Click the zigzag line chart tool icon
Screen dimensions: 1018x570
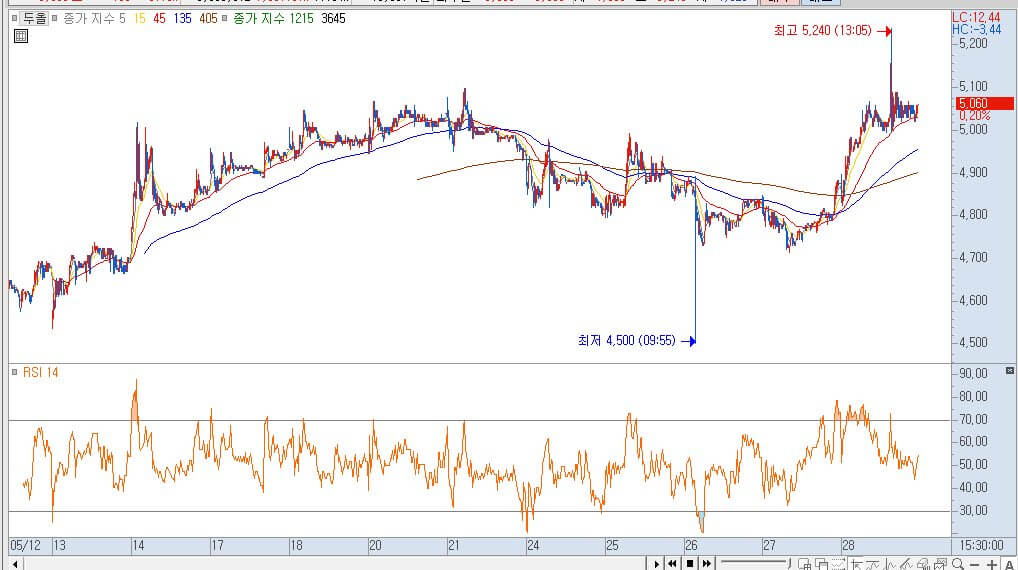click(x=890, y=564)
